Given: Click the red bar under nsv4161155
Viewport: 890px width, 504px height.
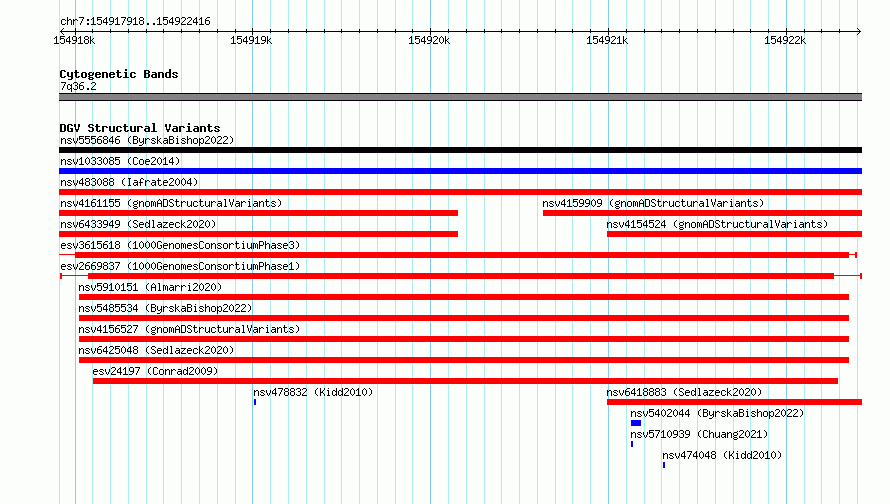Looking at the screenshot, I should pyautogui.click(x=258, y=213).
